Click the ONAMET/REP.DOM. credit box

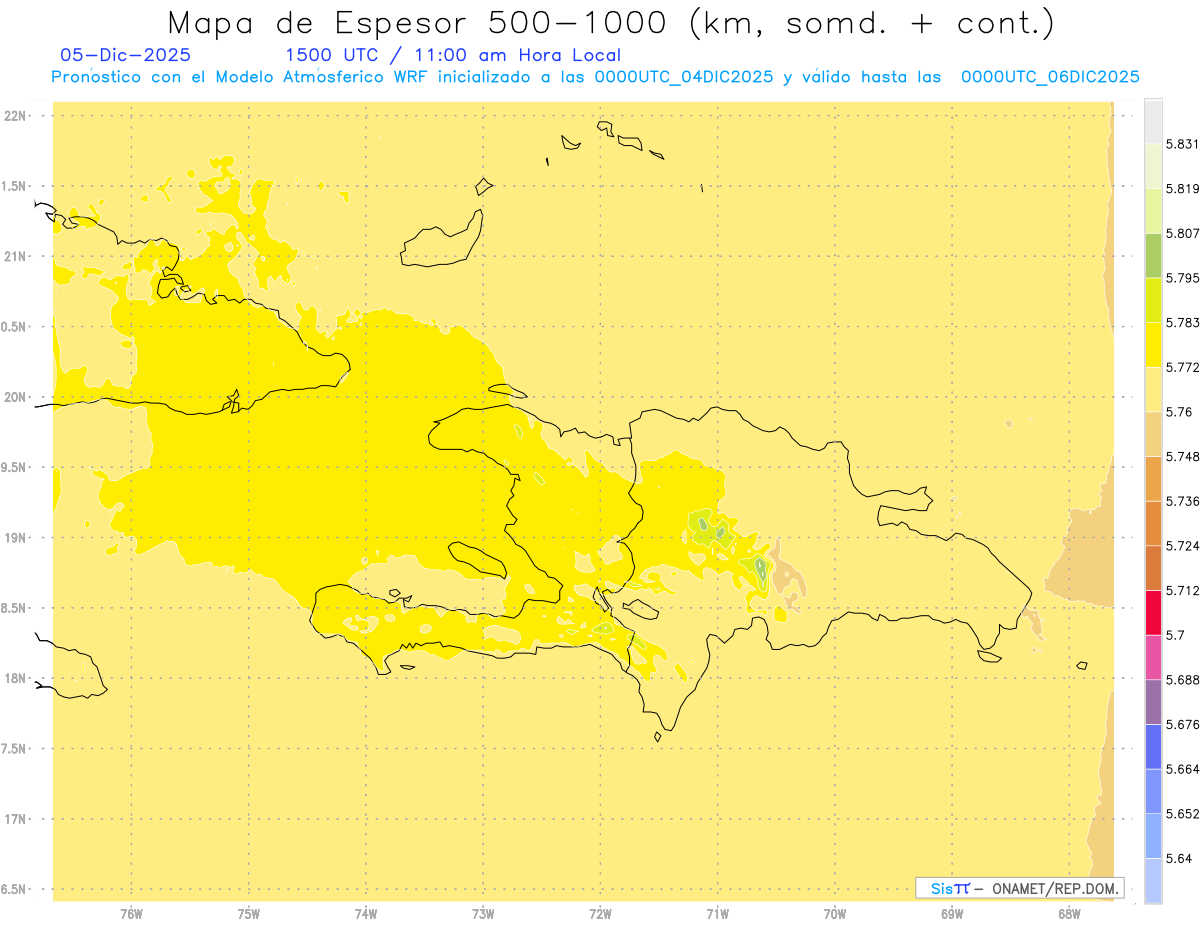(x=1020, y=888)
